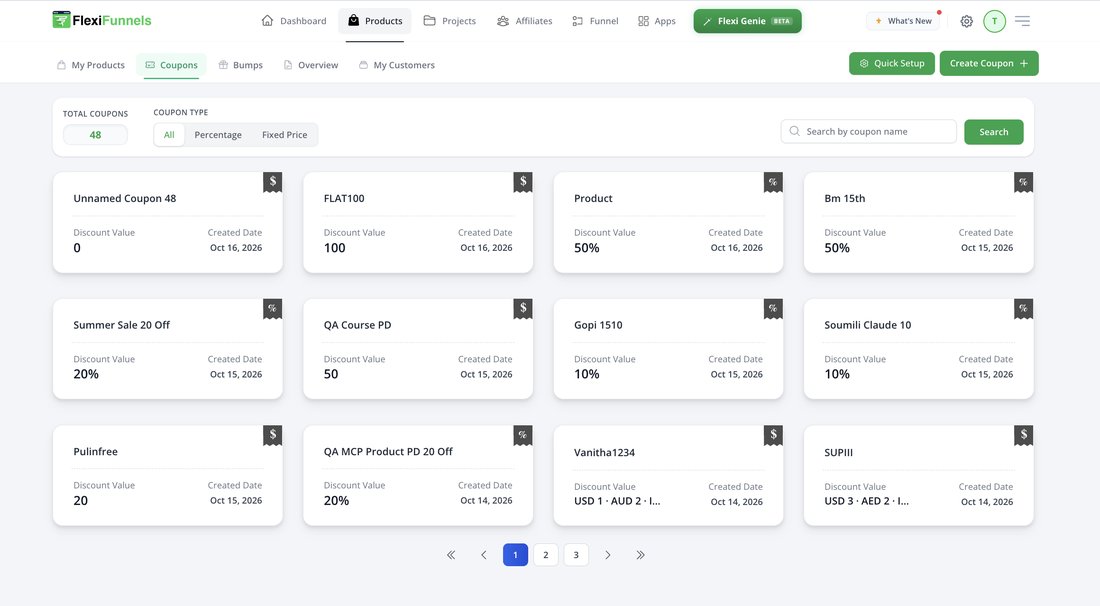Click the percent badge on Summer Sale 20 Off
The height and width of the screenshot is (606, 1100).
(272, 309)
